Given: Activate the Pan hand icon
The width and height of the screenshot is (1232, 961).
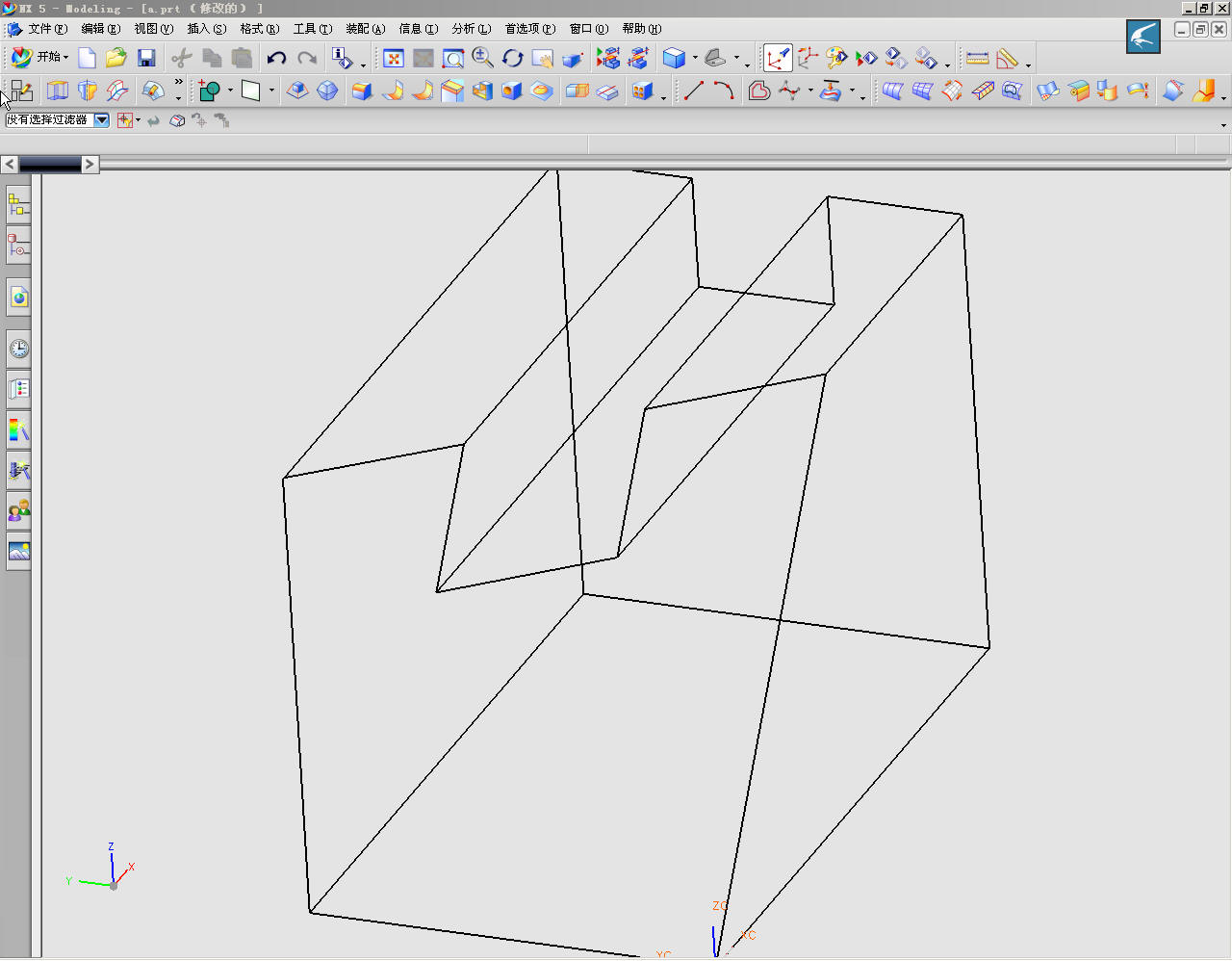Looking at the screenshot, I should pyautogui.click(x=543, y=59).
